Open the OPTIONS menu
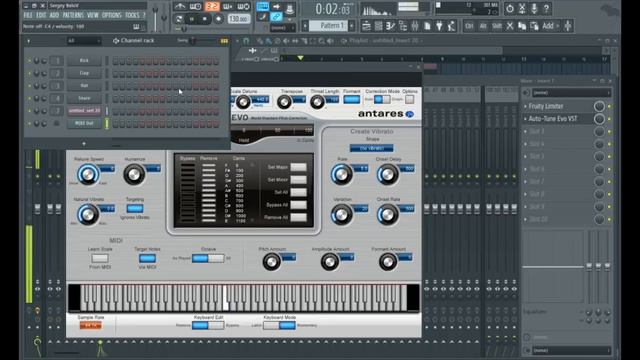 coord(112,15)
